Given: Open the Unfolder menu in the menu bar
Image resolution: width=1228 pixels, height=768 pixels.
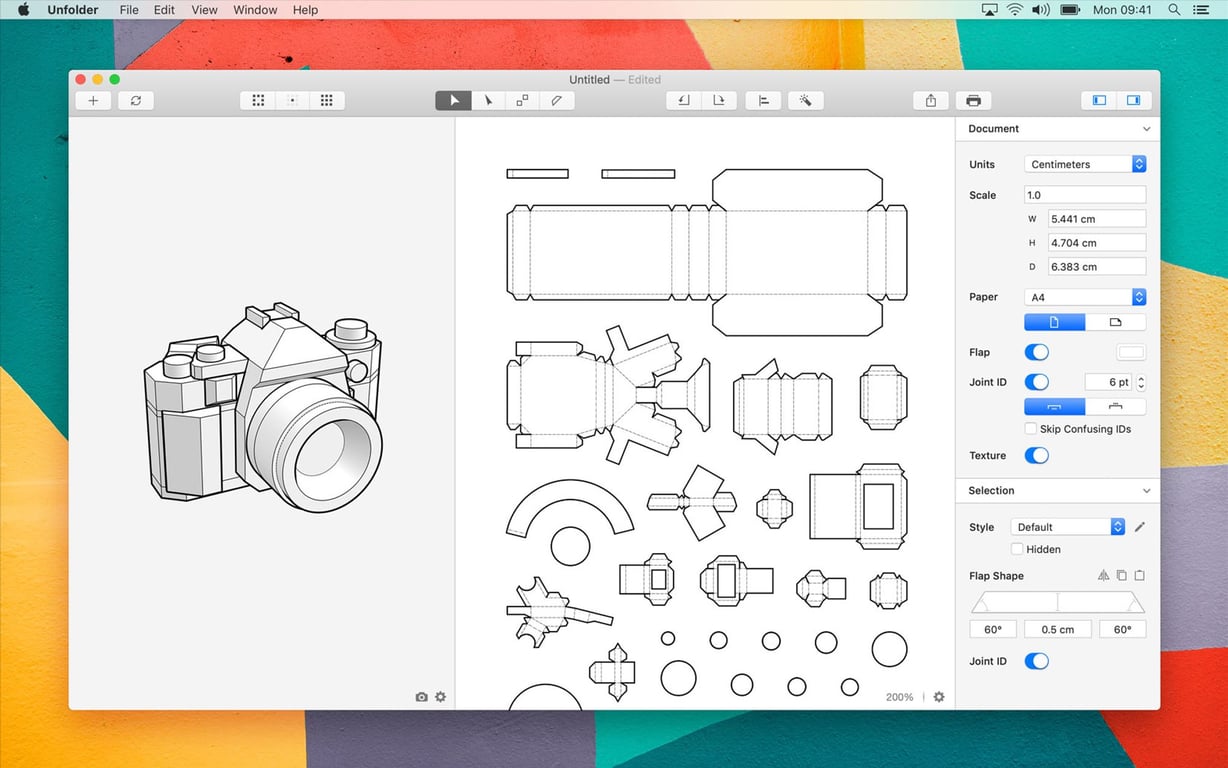Looking at the screenshot, I should point(73,10).
